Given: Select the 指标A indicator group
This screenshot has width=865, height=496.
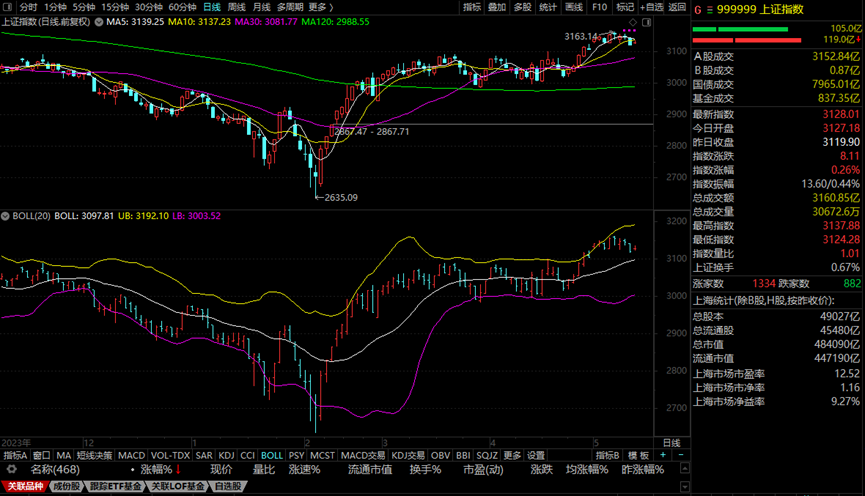Looking at the screenshot, I should point(15,455).
